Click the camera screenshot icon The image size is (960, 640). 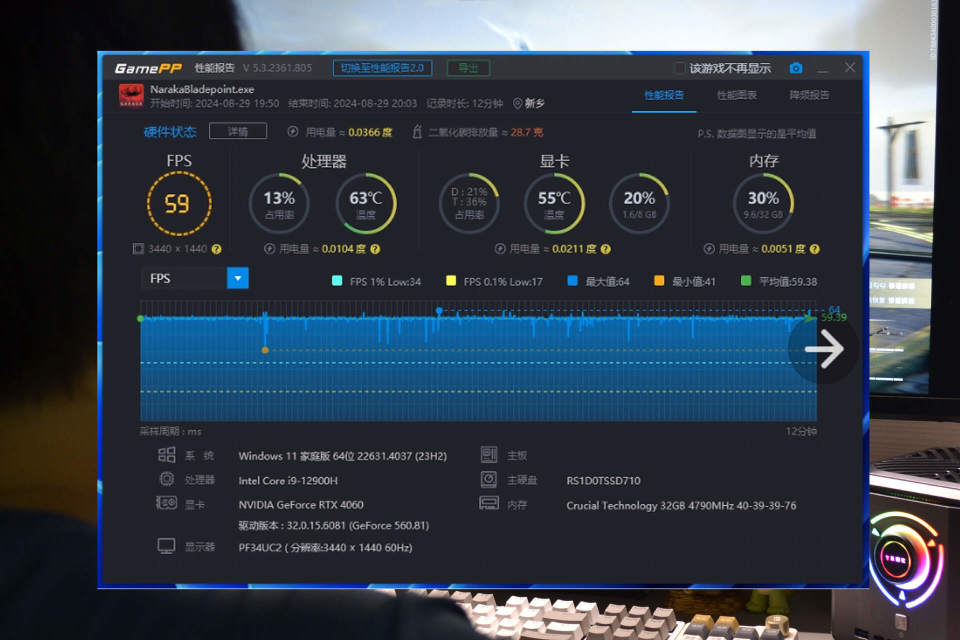point(795,68)
